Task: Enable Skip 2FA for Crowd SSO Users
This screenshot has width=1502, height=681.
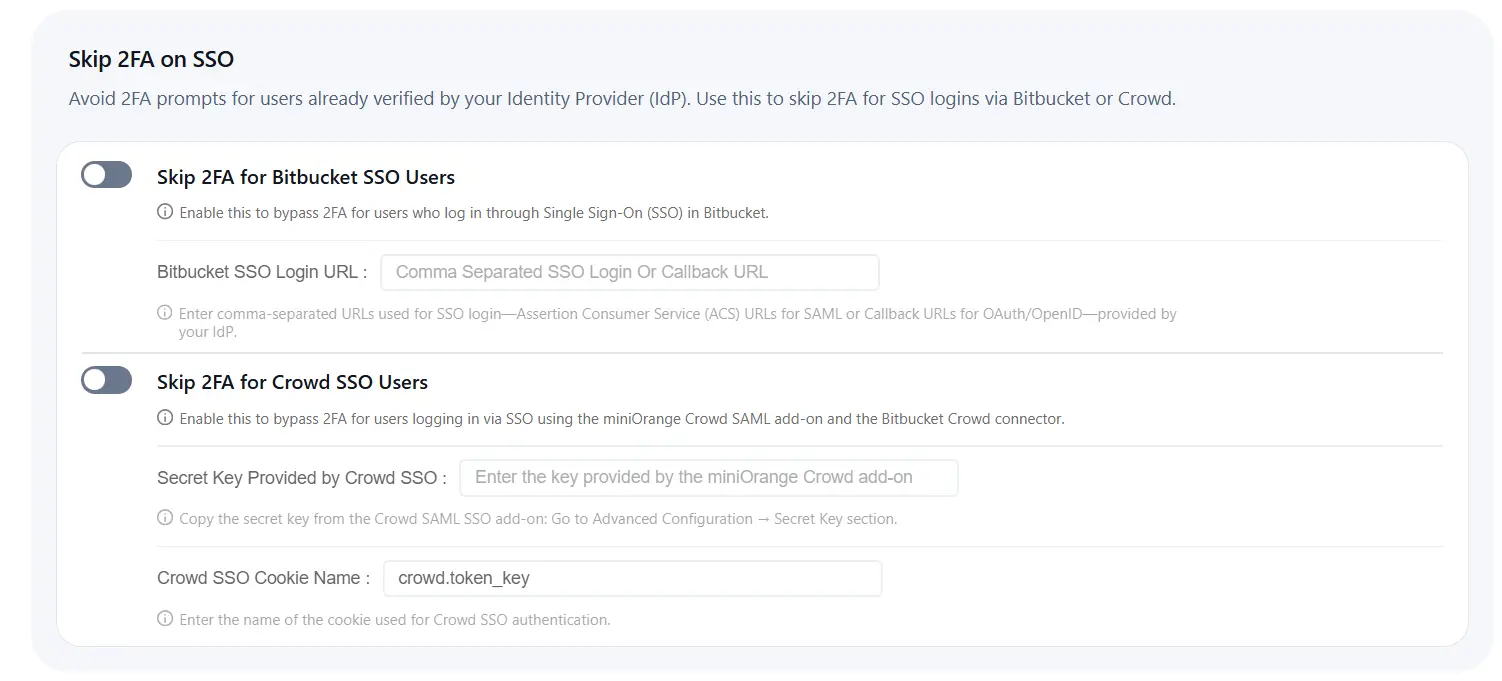Action: [x=106, y=380]
